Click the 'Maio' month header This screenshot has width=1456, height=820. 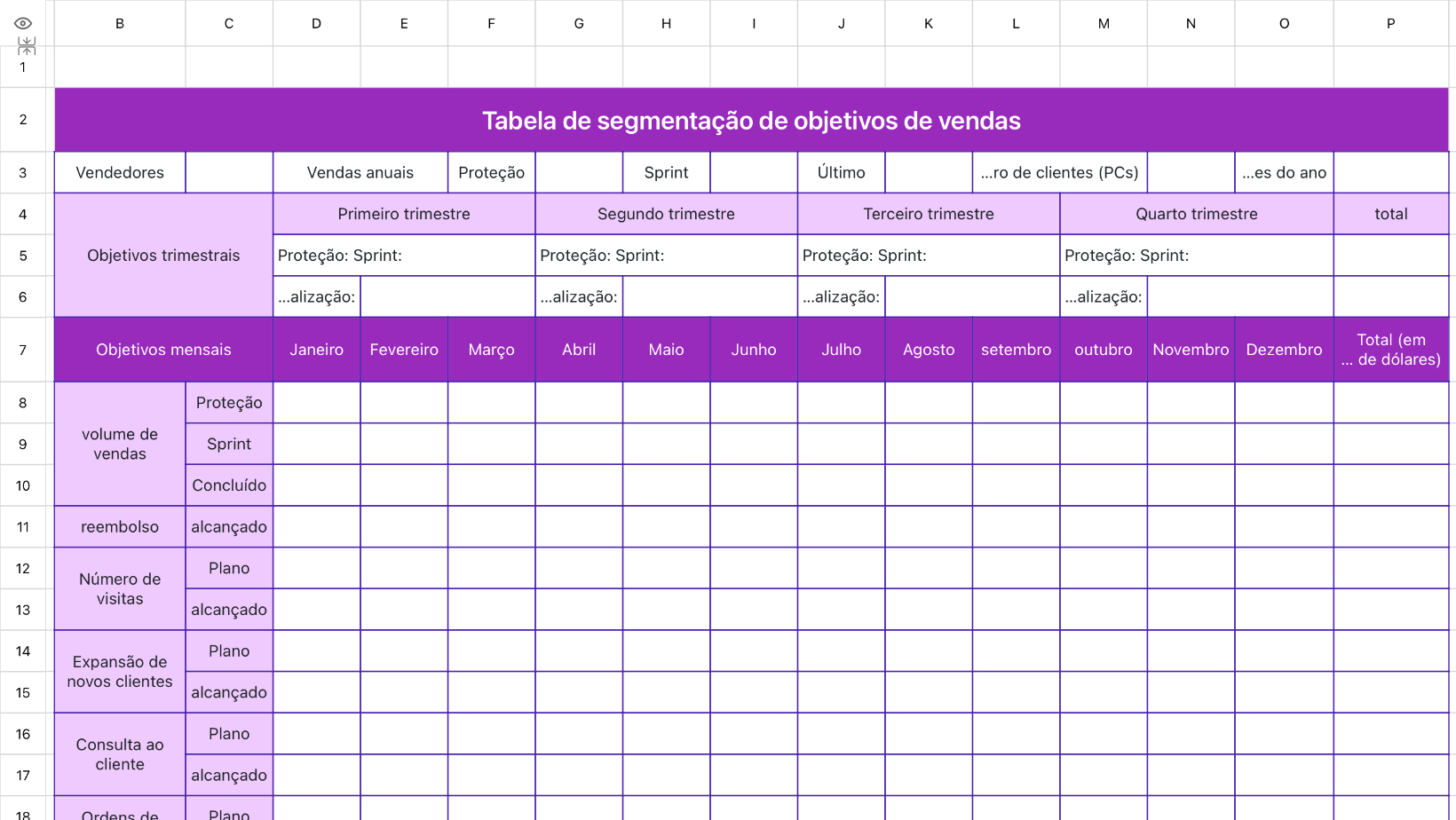[667, 350]
